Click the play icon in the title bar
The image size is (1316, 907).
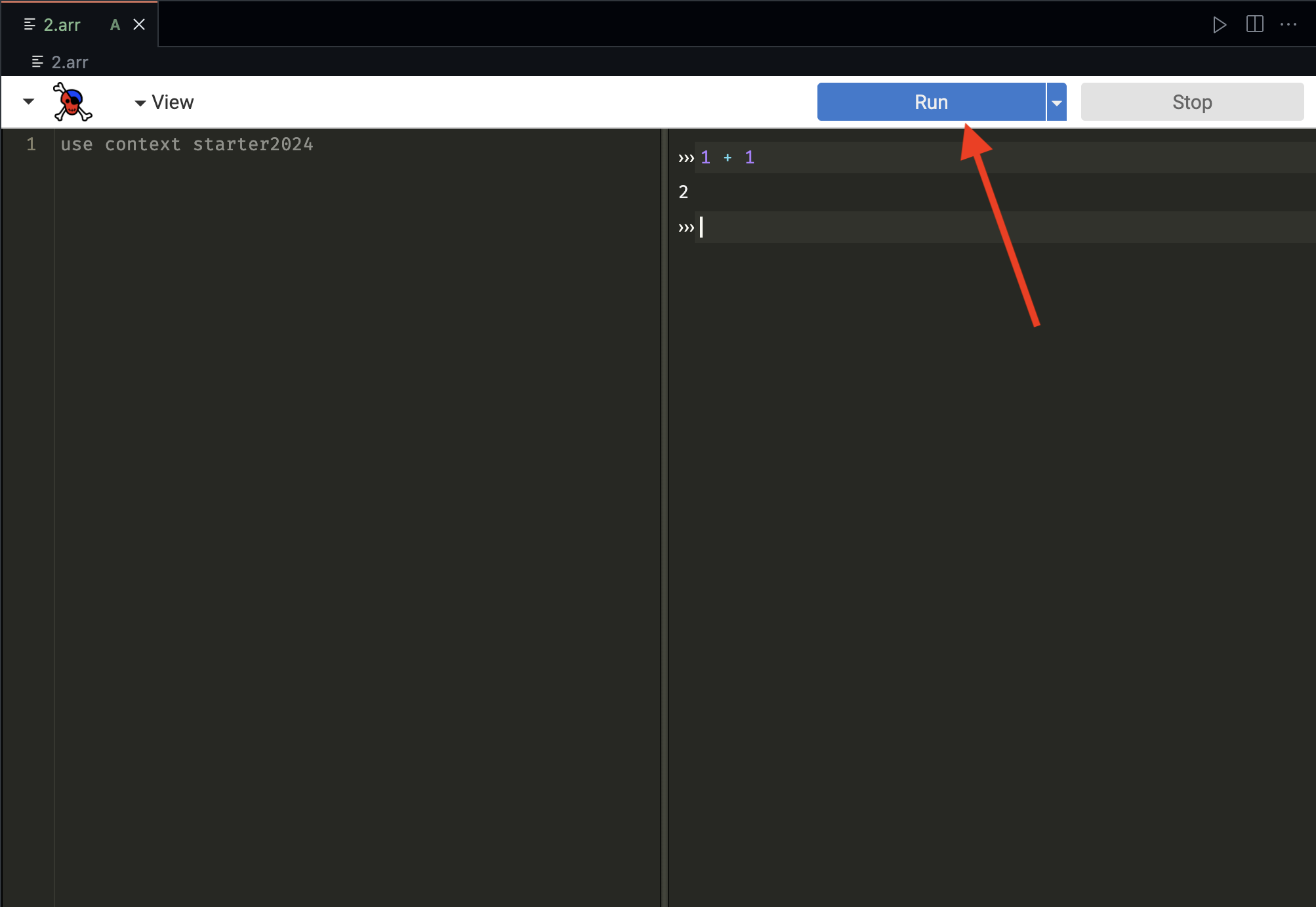point(1220,24)
